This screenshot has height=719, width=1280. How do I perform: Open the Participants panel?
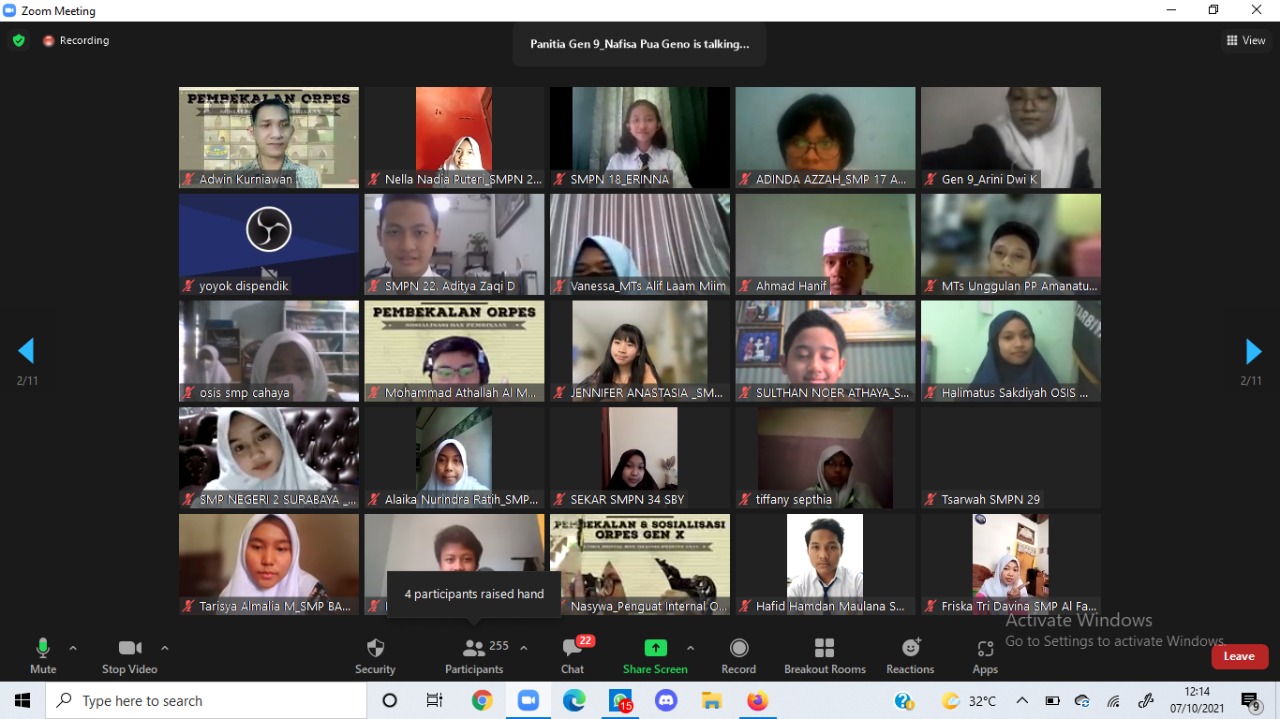point(474,656)
